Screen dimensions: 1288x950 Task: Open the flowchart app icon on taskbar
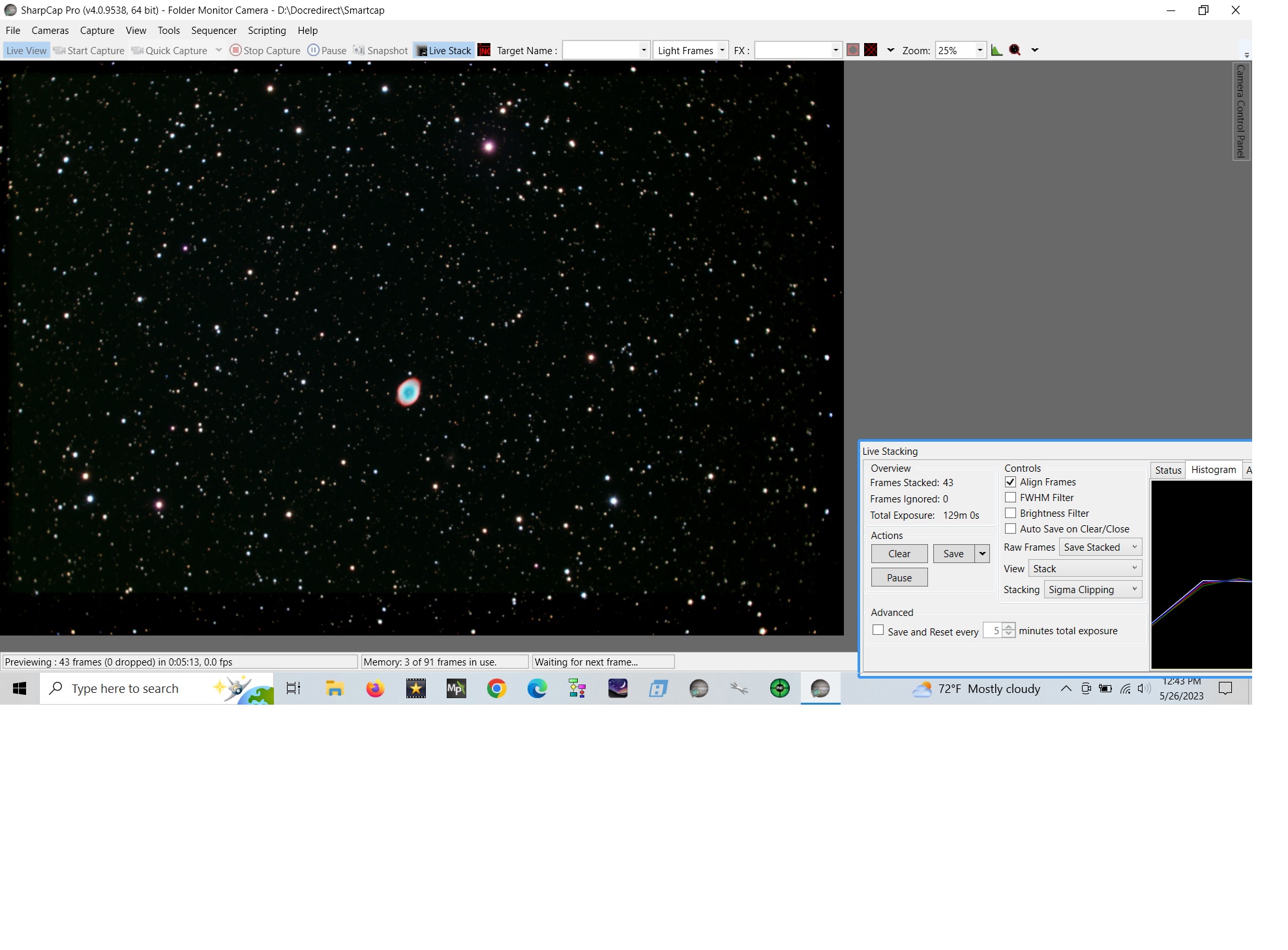click(x=577, y=688)
